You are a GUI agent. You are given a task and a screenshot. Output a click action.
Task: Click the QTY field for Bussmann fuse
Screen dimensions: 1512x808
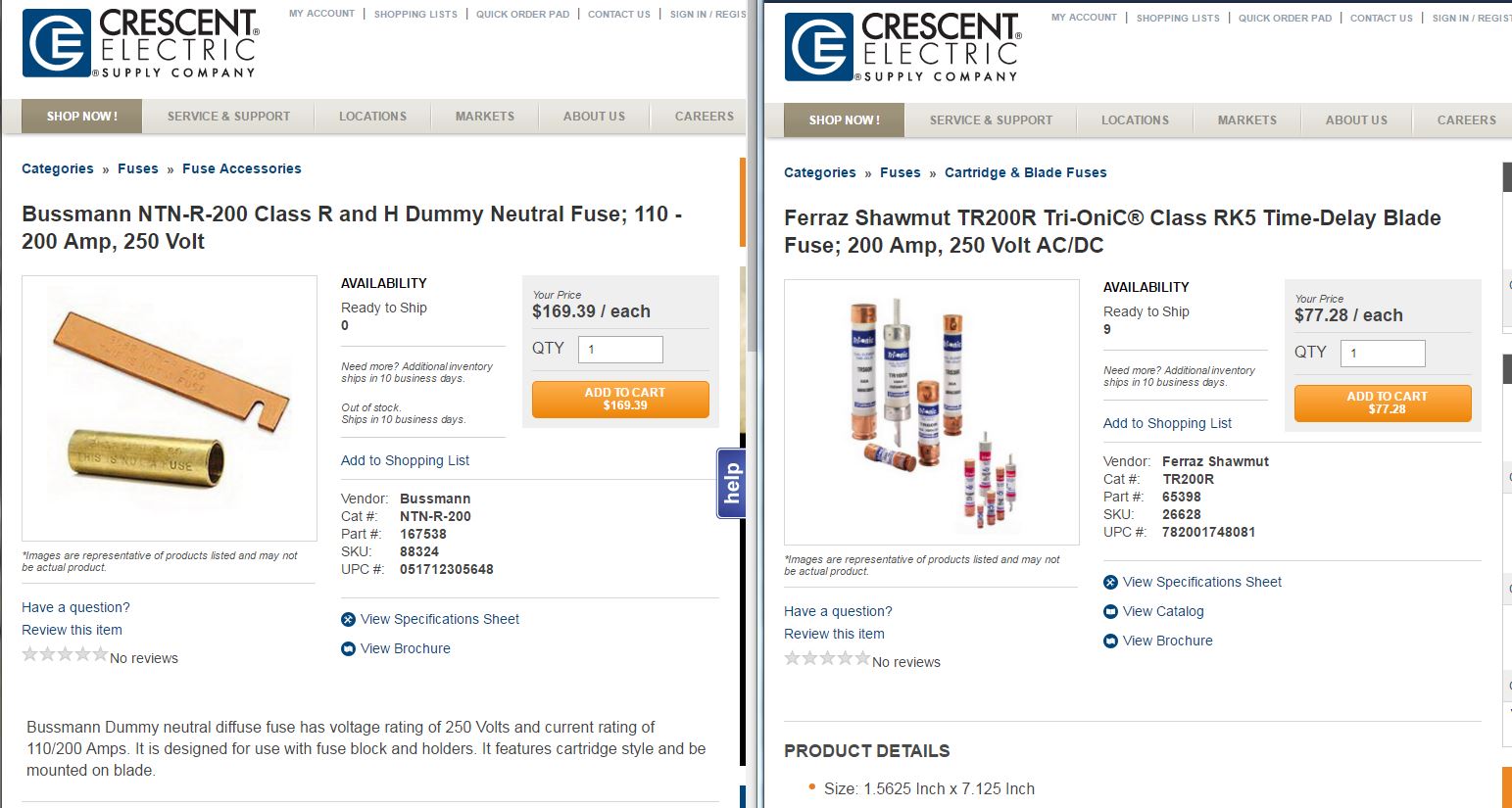click(620, 349)
